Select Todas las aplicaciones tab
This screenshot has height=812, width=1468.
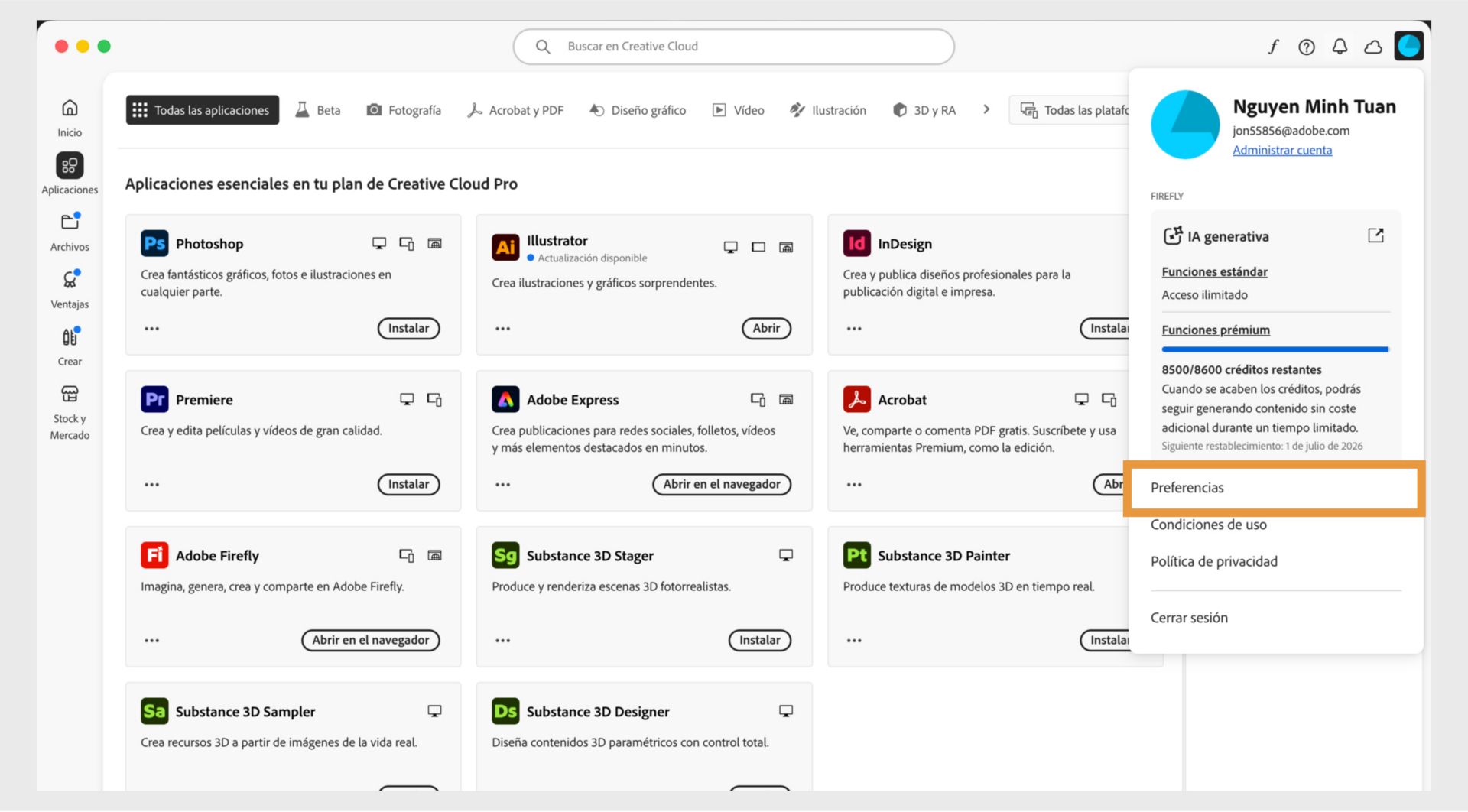pos(203,110)
